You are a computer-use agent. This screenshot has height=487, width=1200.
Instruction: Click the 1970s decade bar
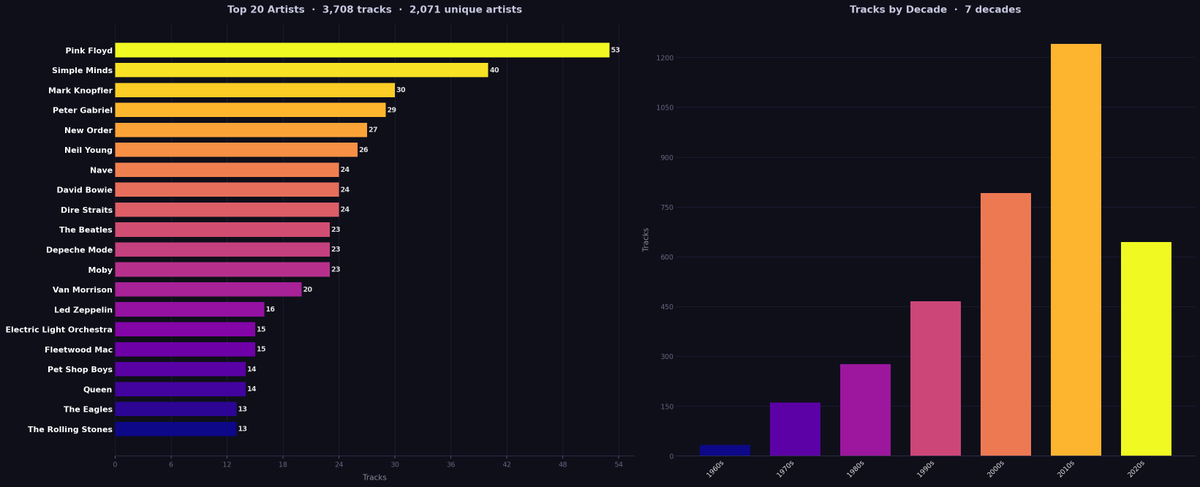795,429
